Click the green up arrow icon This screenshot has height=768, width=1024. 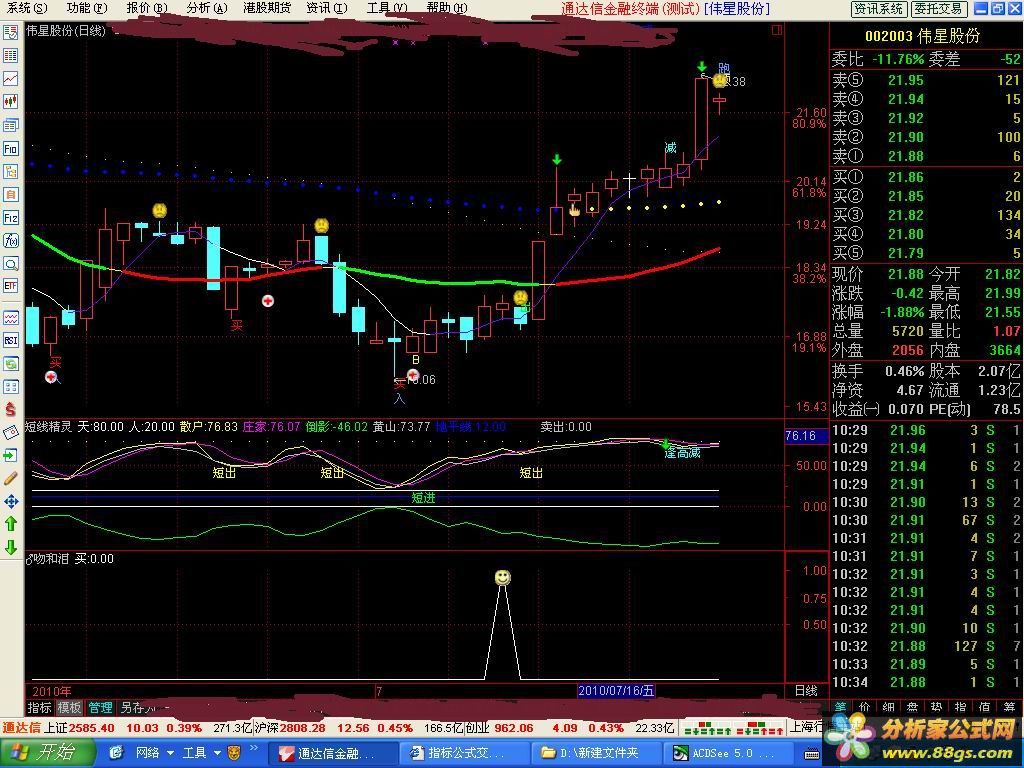pos(10,524)
